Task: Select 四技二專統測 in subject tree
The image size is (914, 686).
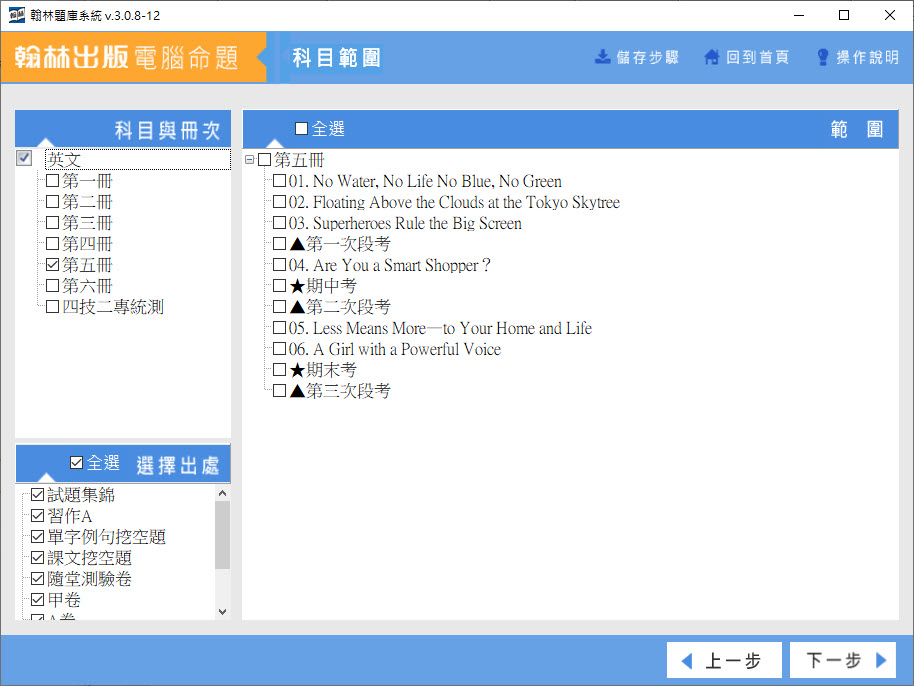Action: point(112,308)
